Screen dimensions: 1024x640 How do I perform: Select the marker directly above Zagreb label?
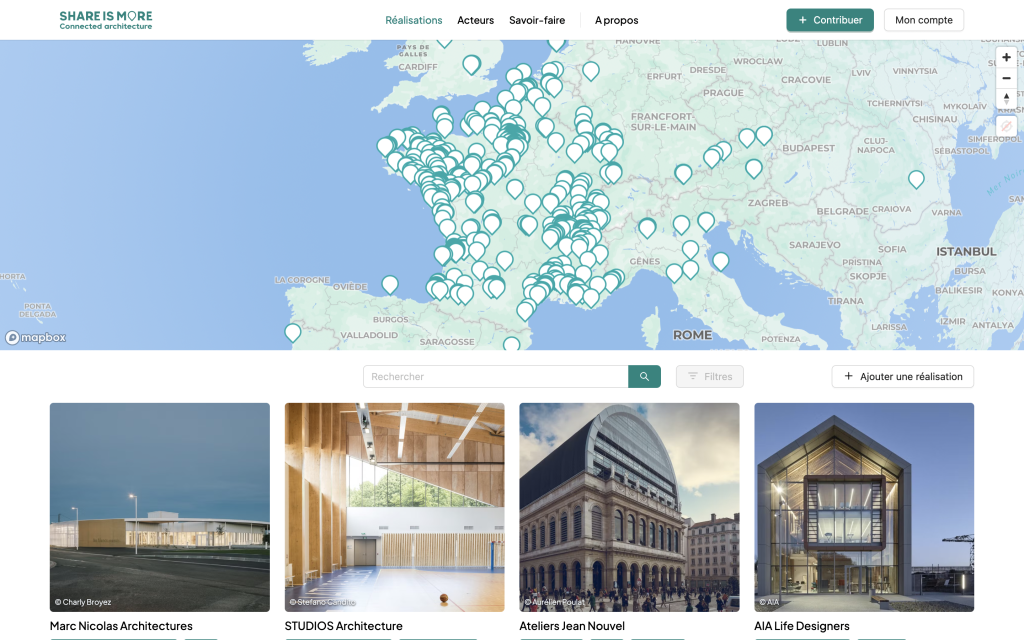[x=754, y=168]
